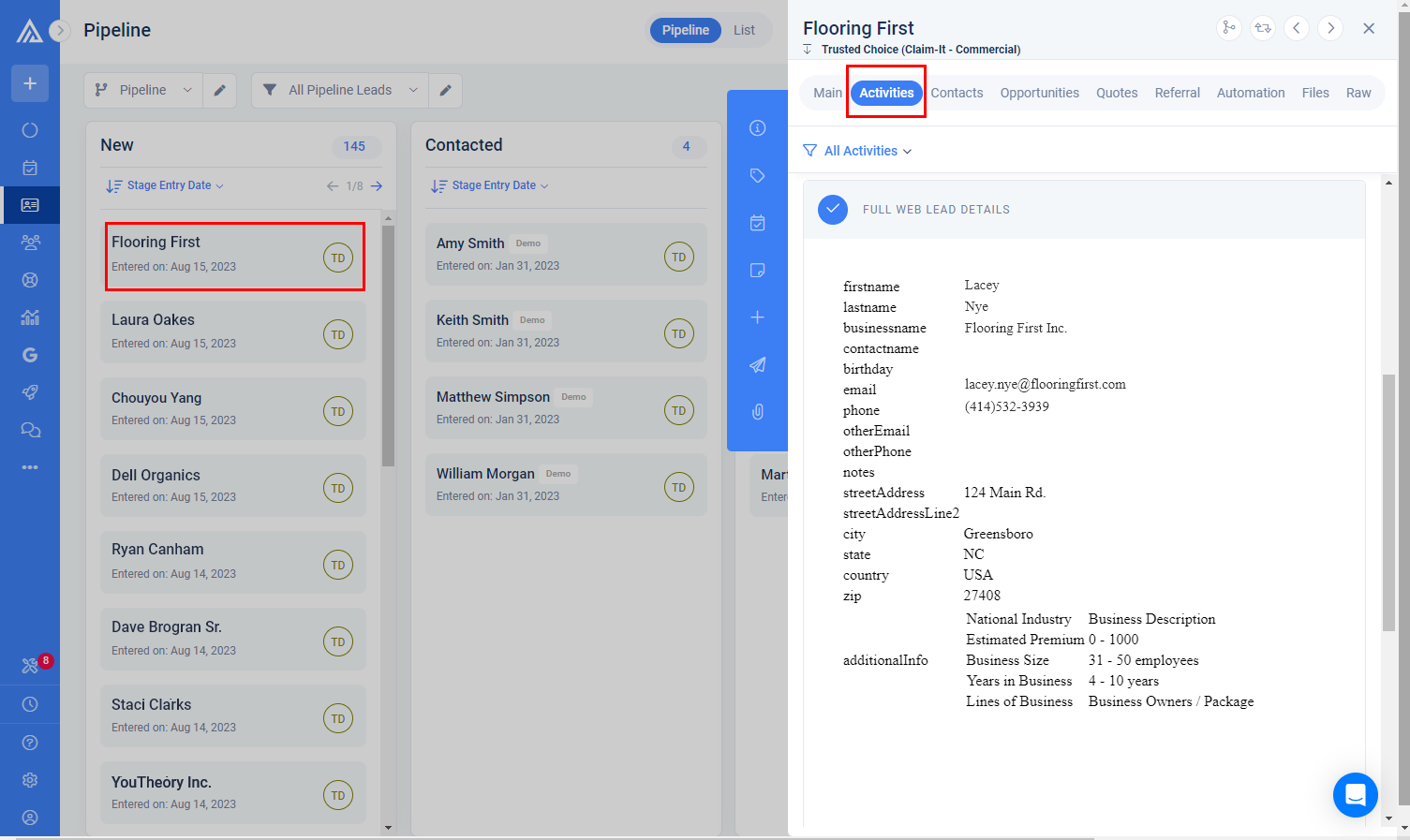This screenshot has width=1410, height=840.
Task: Click the lacey.nye@flooringfirst.com email text
Action: tap(1046, 385)
